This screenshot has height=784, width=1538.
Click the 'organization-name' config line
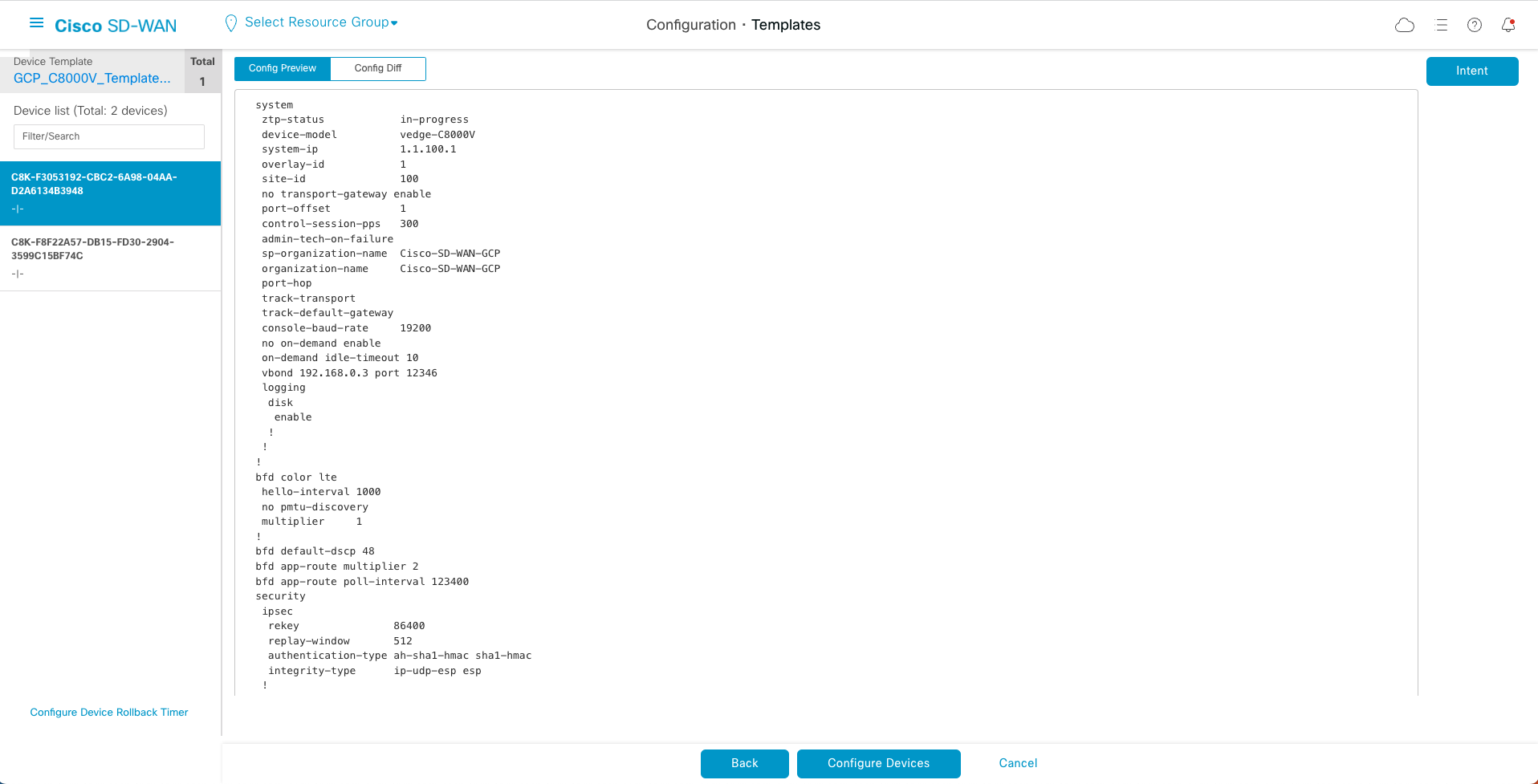tap(380, 269)
